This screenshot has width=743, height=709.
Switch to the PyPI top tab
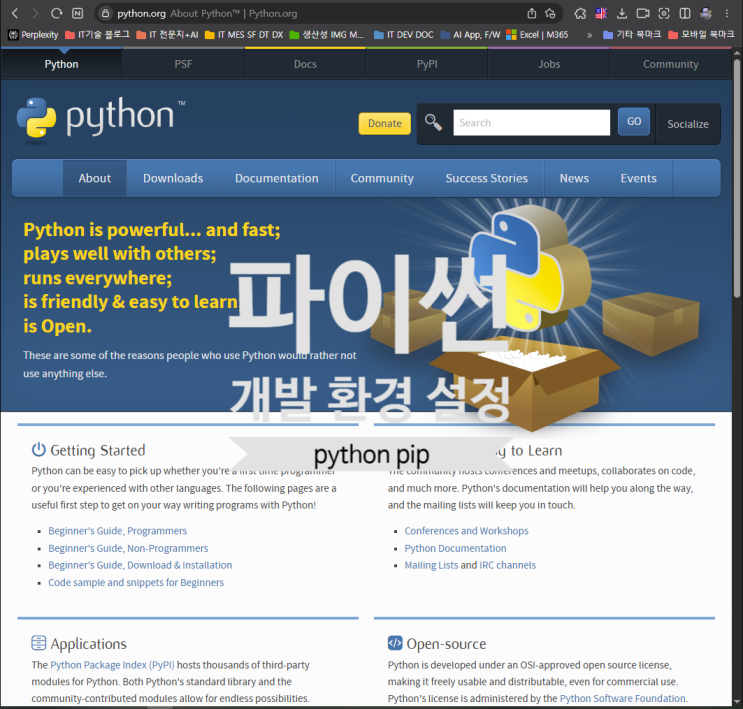[427, 64]
